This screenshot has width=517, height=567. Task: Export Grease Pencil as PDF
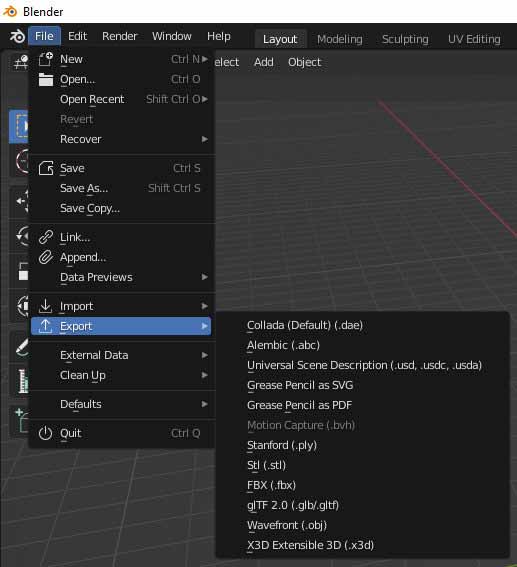click(x=363, y=405)
